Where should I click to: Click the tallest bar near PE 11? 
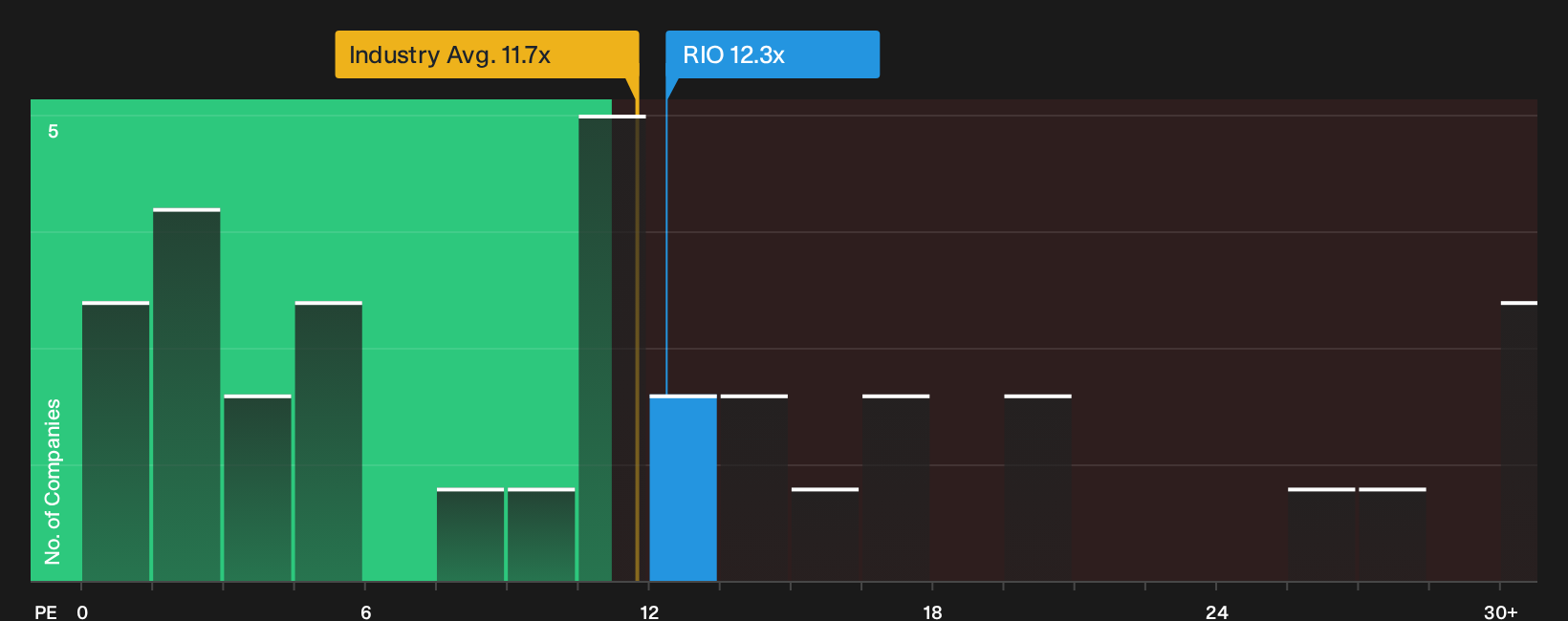pos(612,349)
